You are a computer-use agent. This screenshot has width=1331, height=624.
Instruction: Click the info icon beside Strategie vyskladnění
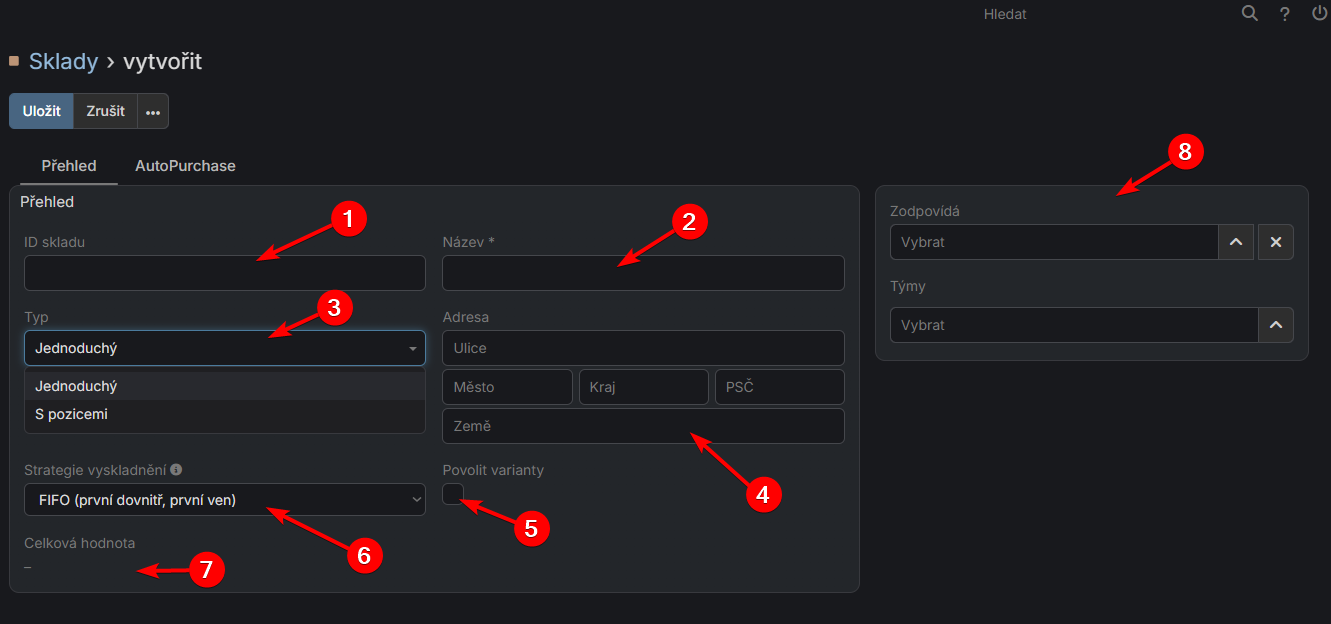click(x=176, y=469)
